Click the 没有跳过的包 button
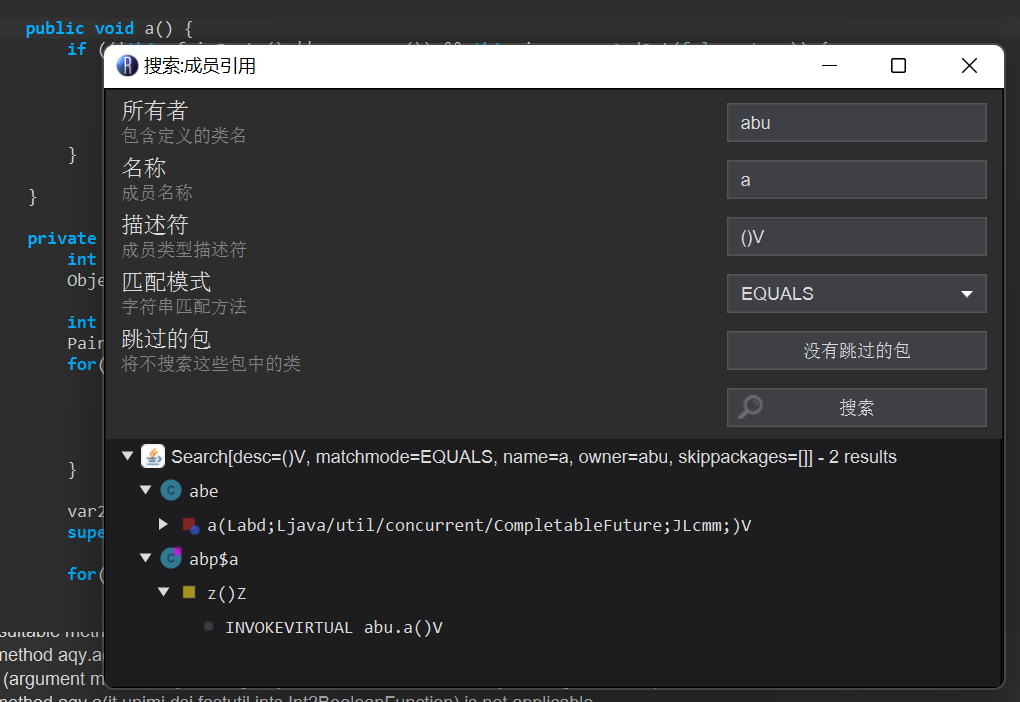The width and height of the screenshot is (1020, 702). pyautogui.click(x=855, y=350)
